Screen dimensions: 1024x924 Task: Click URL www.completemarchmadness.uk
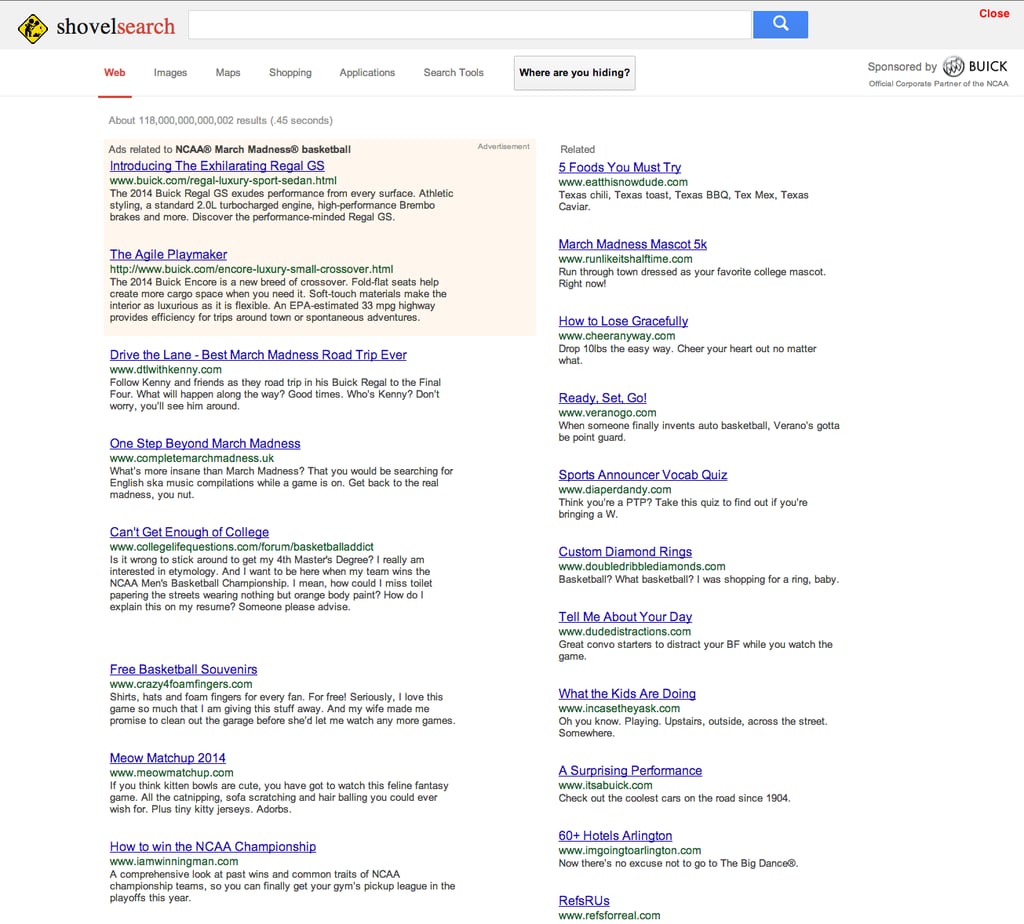(x=192, y=458)
